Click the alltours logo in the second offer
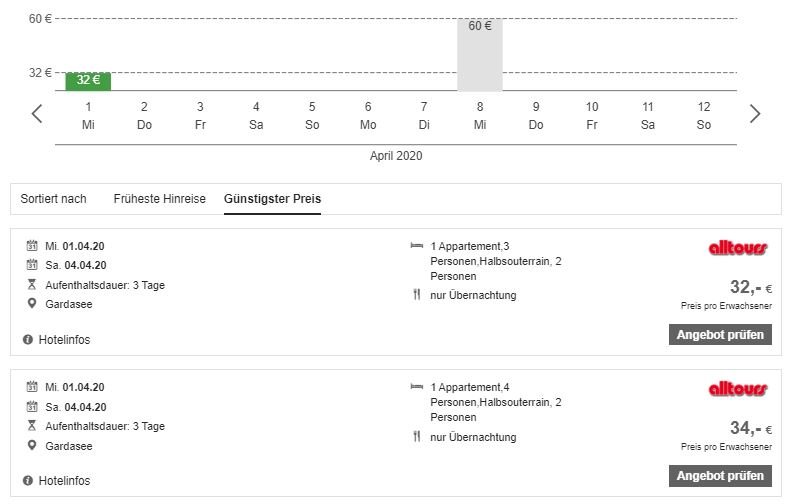 (737, 389)
